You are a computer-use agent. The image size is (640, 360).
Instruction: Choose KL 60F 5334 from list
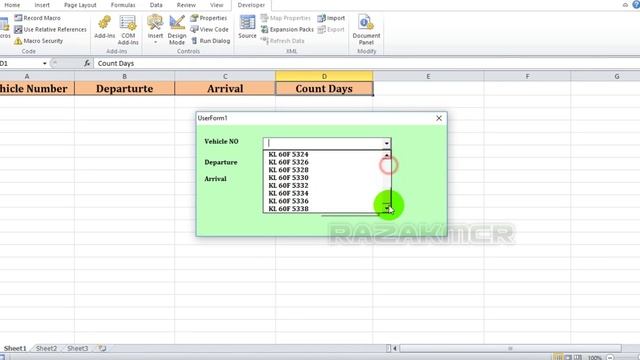288,193
